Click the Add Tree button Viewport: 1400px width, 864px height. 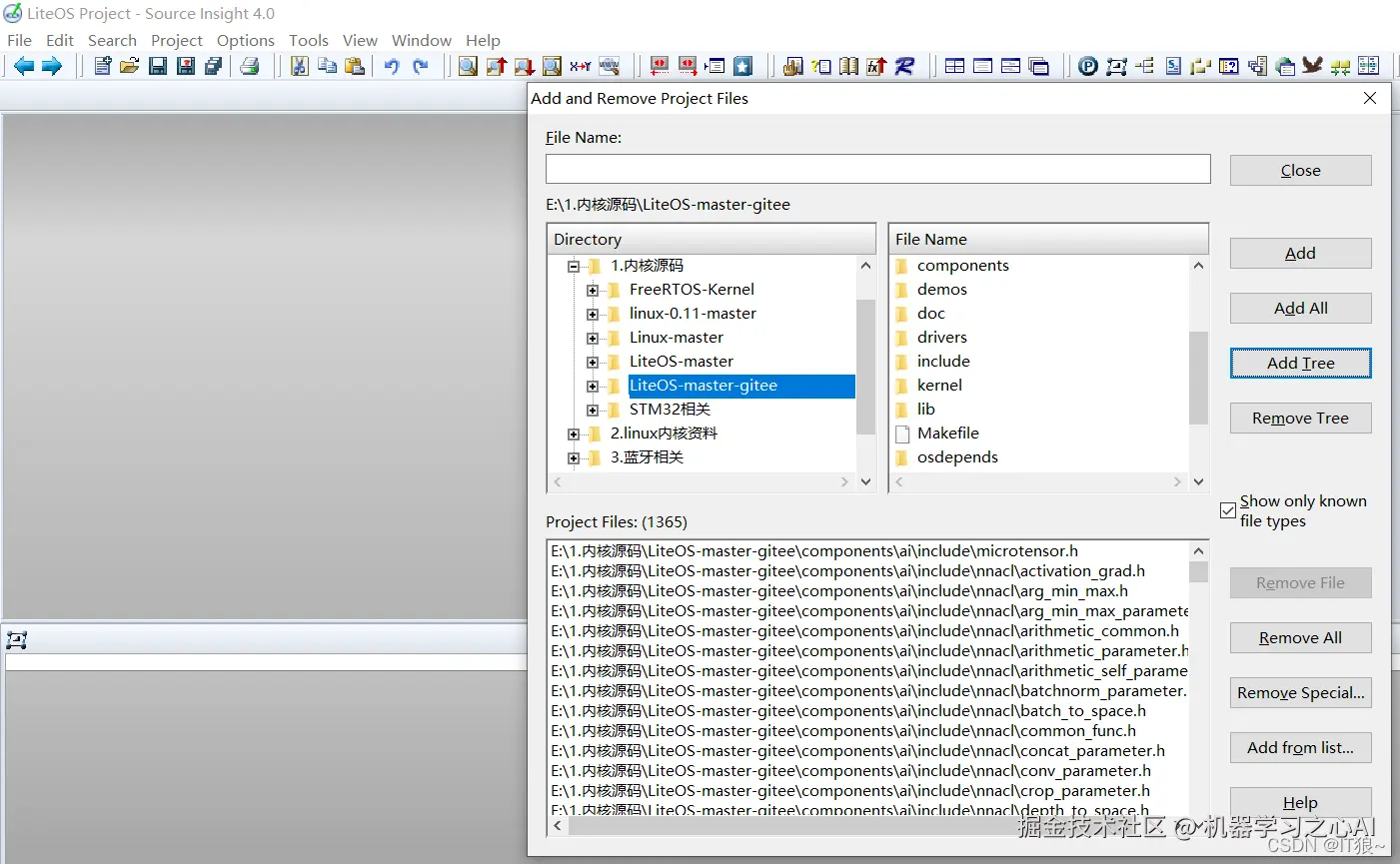pyautogui.click(x=1300, y=363)
